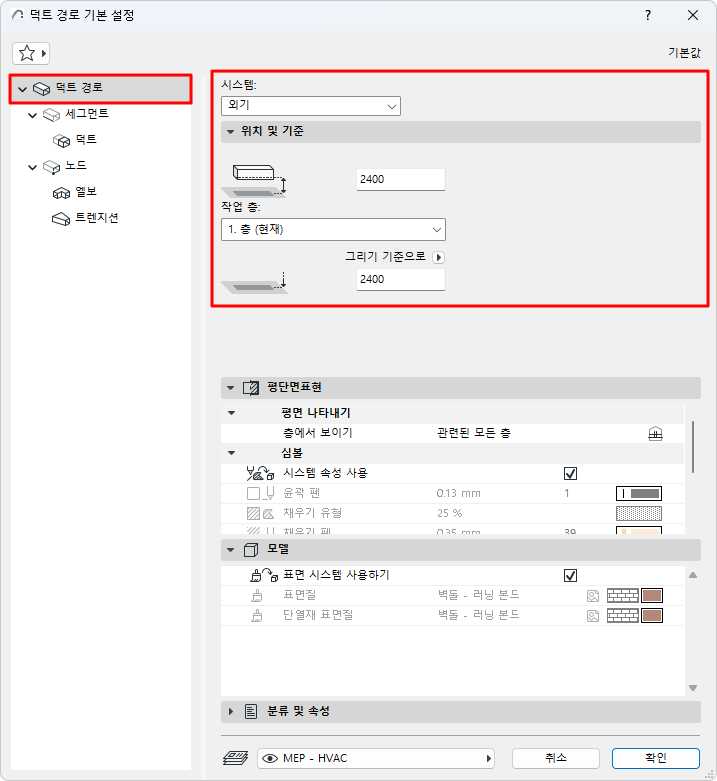Screen dimensions: 717x781
Task: Open the 작업 층 dropdown
Action: (333, 230)
